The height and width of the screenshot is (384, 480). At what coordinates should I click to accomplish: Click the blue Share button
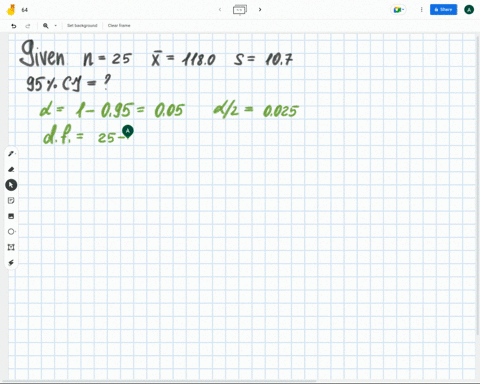click(443, 10)
